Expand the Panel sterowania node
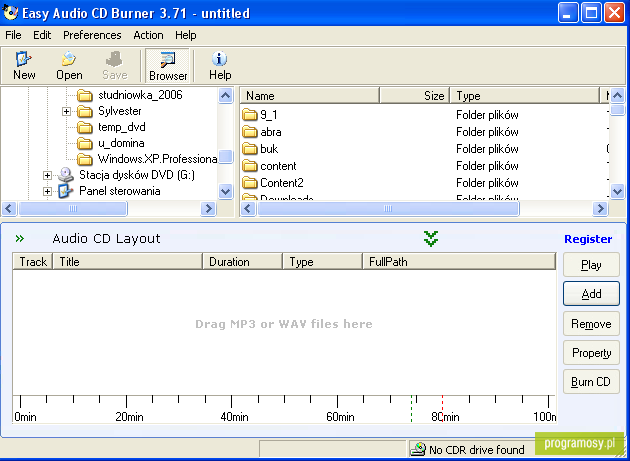Viewport: 630px width, 461px height. point(47,191)
